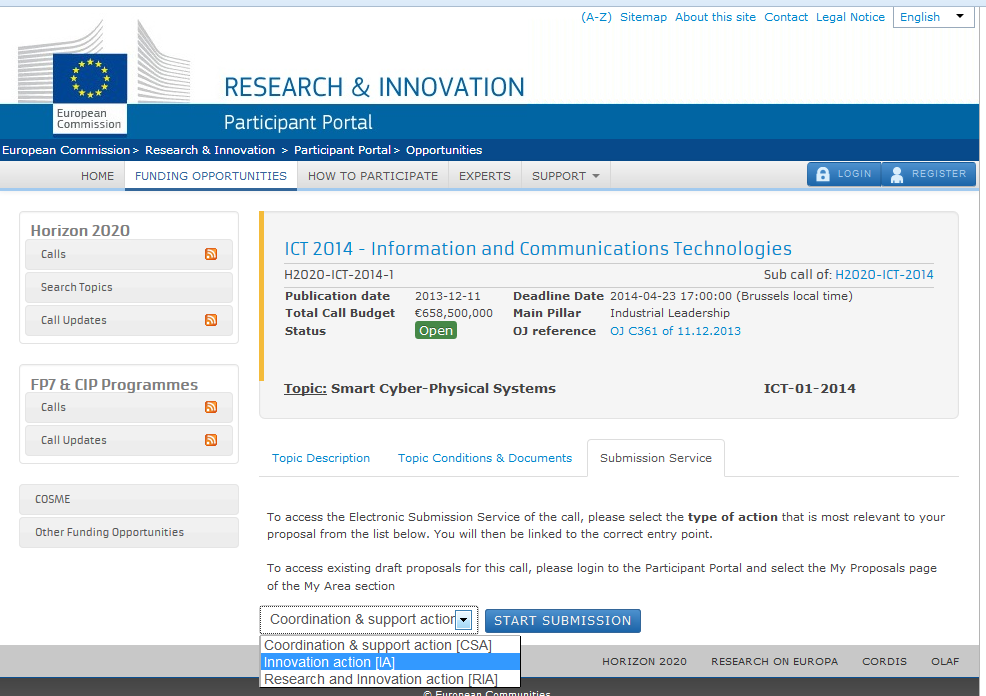Select the Submission Service tab
986x696 pixels.
click(656, 458)
